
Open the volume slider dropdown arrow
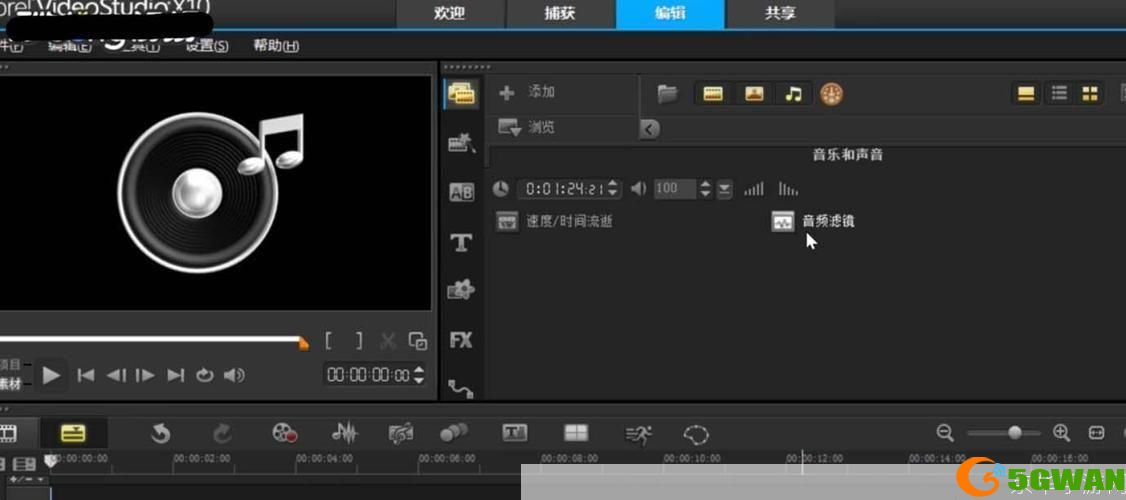point(725,189)
